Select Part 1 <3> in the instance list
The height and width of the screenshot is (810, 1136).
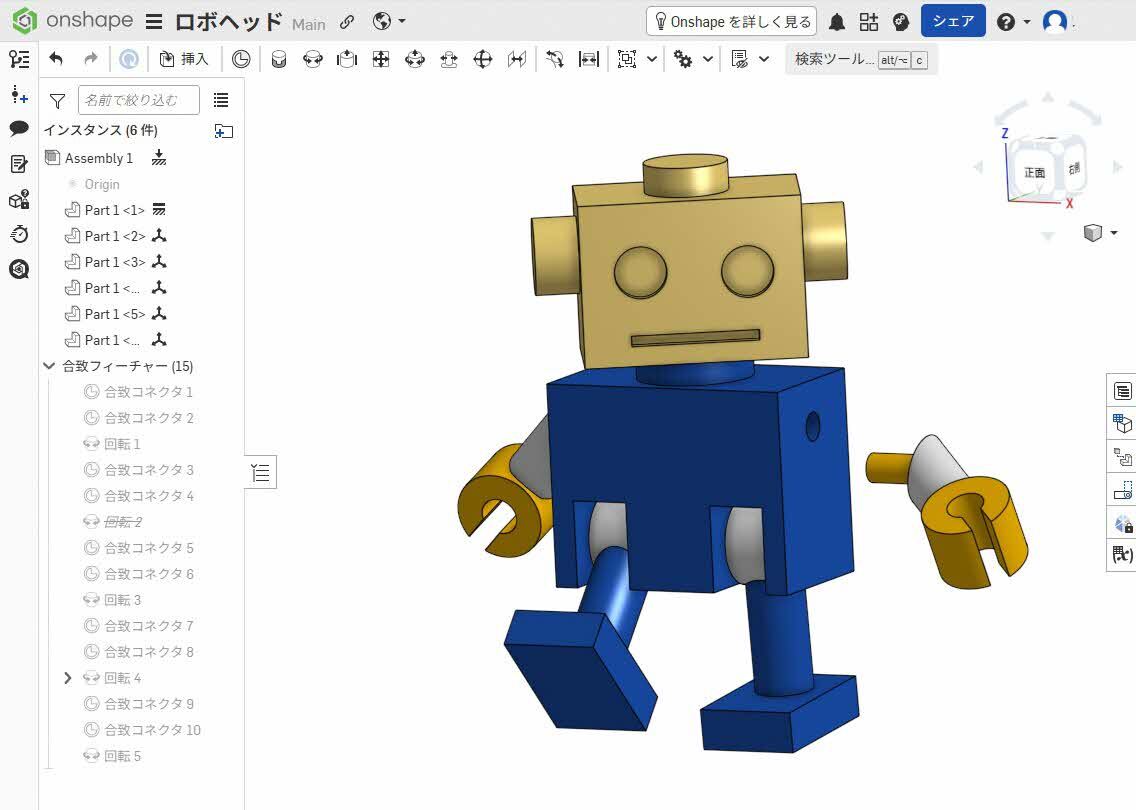(x=114, y=262)
